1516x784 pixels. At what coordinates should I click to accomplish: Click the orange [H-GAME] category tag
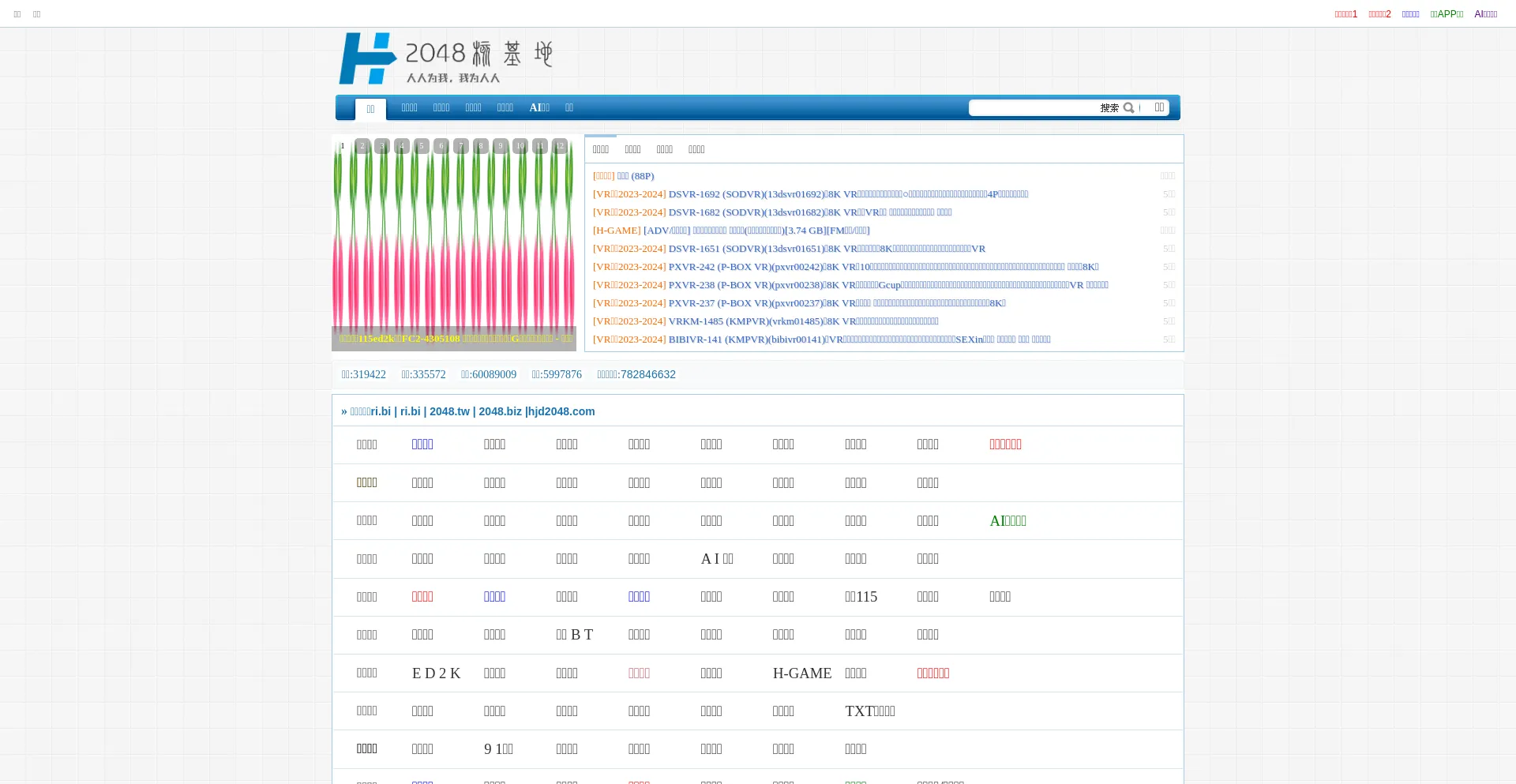[x=617, y=231]
